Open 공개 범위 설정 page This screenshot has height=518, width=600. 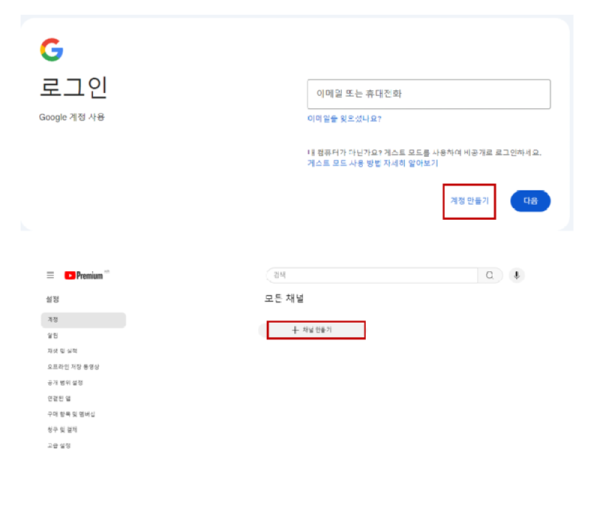click(x=65, y=382)
